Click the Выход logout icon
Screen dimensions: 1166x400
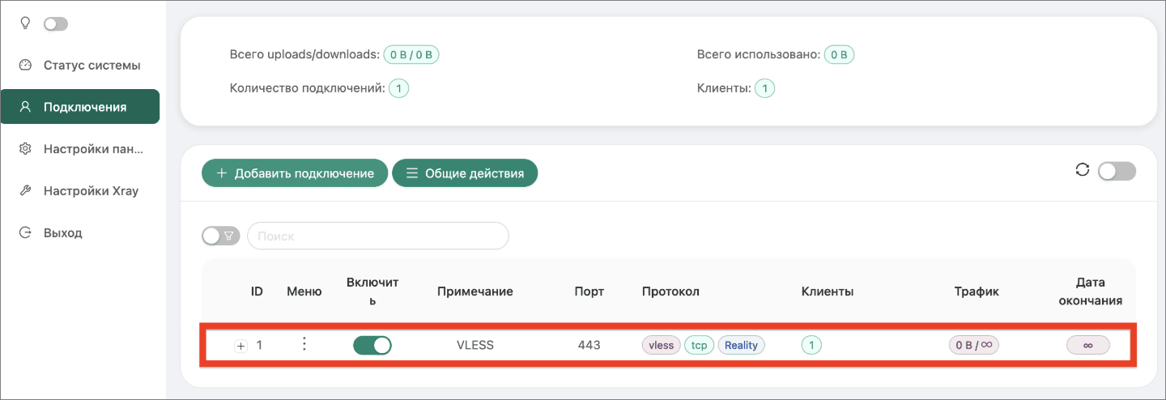[25, 233]
